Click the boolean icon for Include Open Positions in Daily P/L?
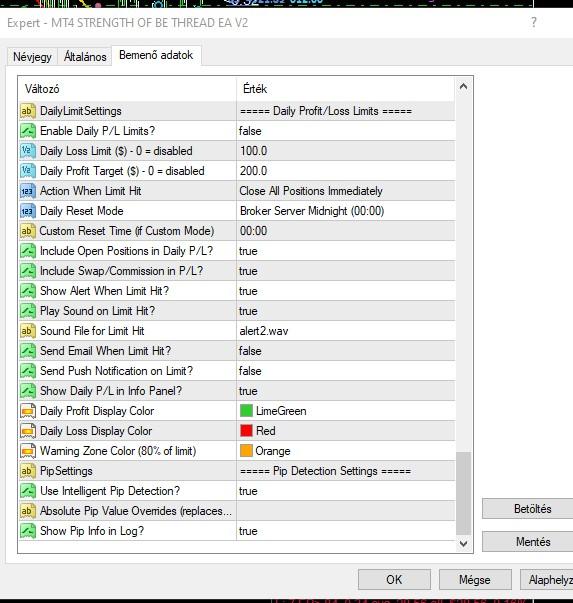 point(28,251)
